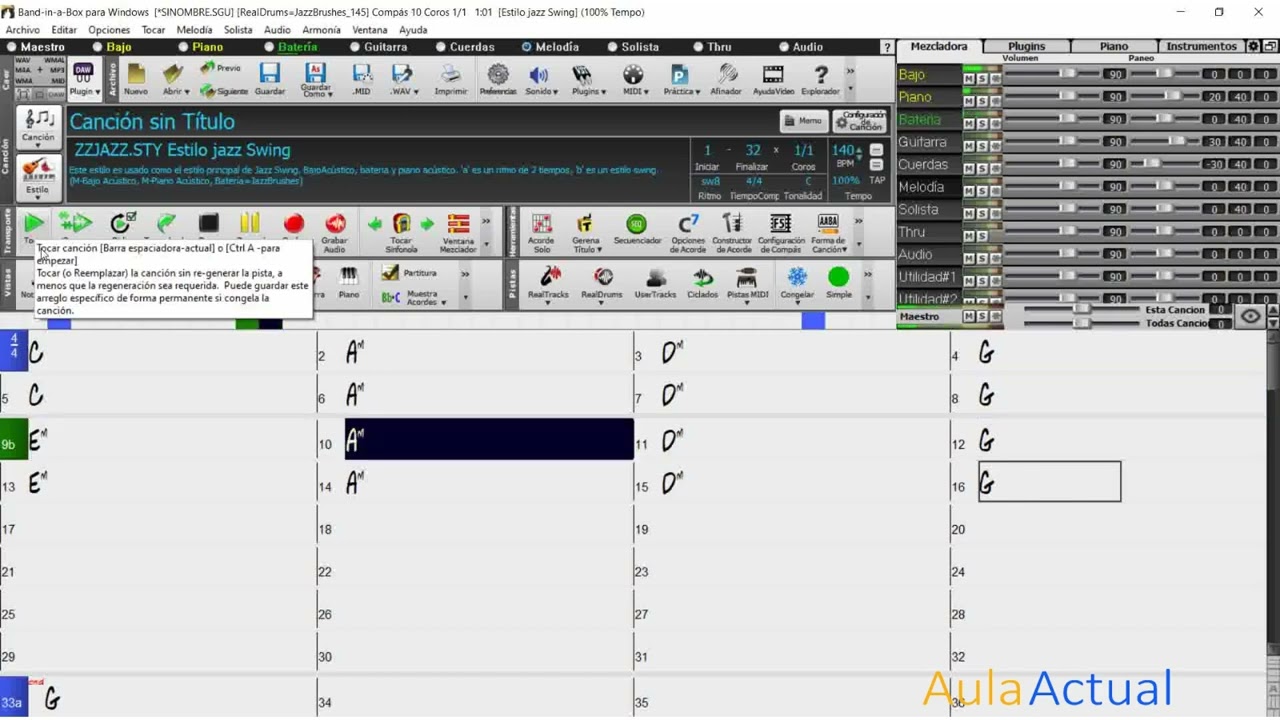Screen dimensions: 1280x720
Task: Open the Archivo menu
Action: (23, 30)
